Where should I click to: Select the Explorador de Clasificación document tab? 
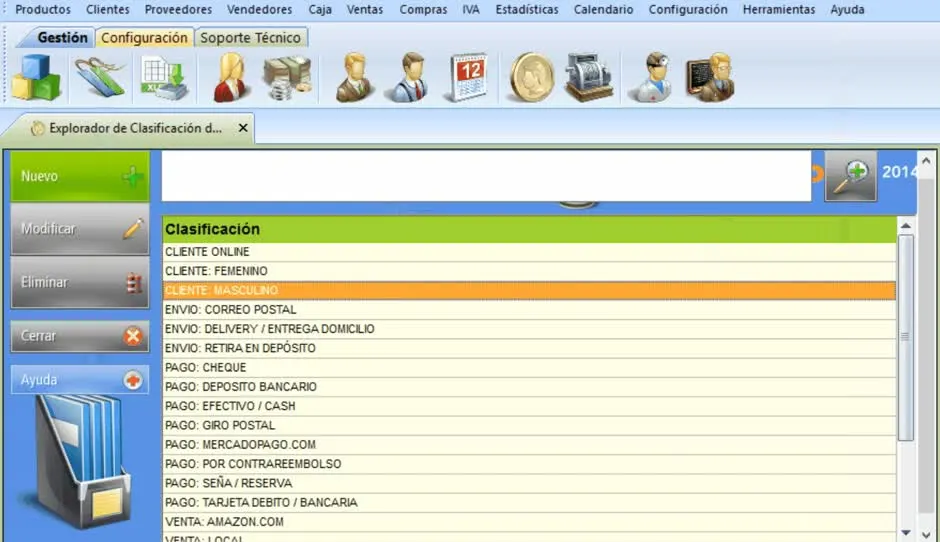tap(135, 128)
